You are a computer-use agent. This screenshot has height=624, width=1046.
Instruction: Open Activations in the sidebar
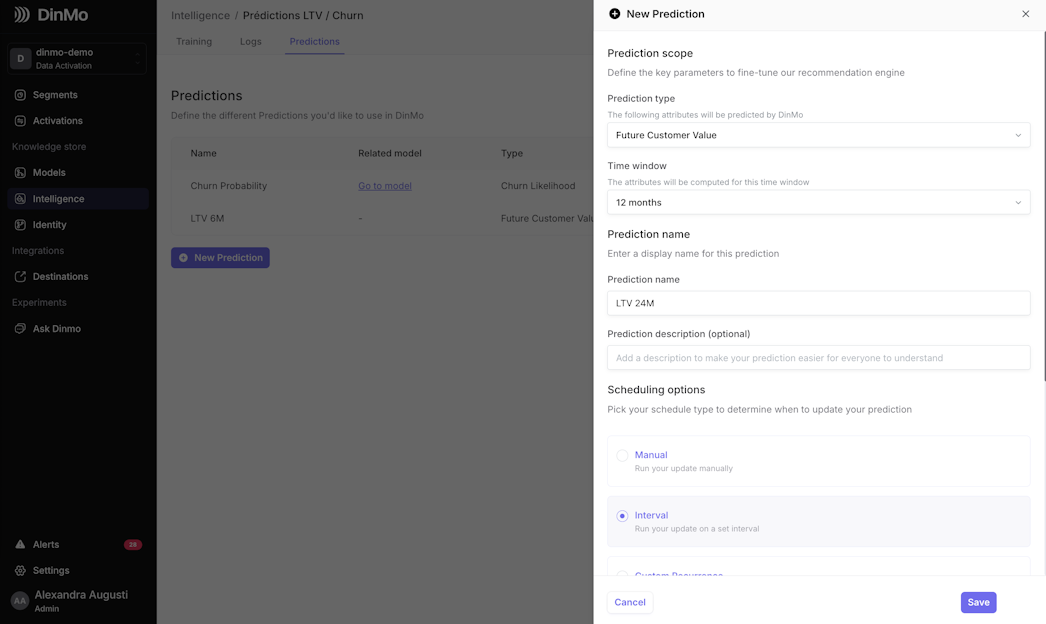pyautogui.click(x=77, y=121)
